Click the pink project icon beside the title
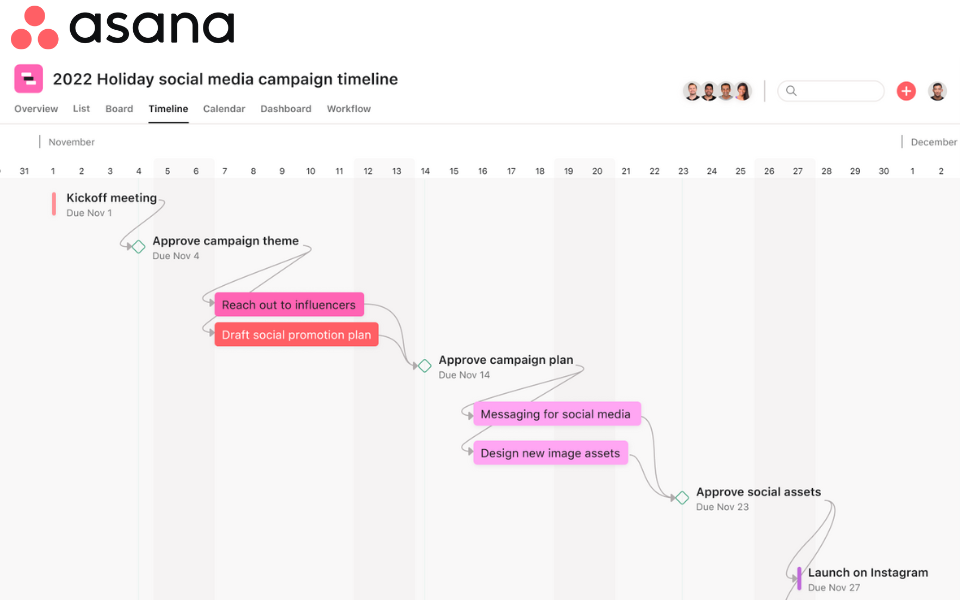The image size is (960, 600). tap(28, 79)
